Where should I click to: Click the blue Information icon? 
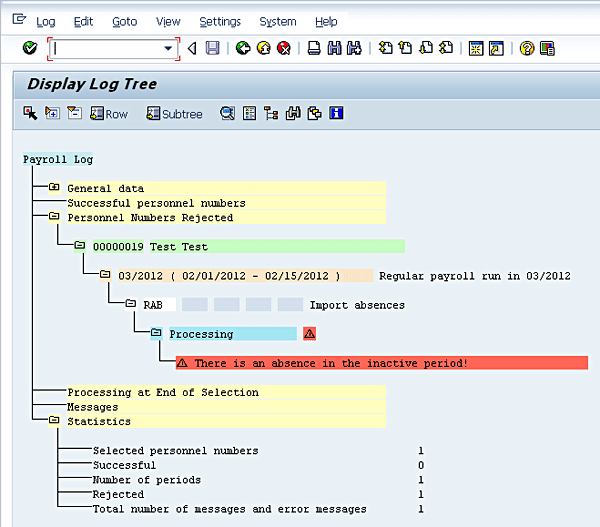337,114
